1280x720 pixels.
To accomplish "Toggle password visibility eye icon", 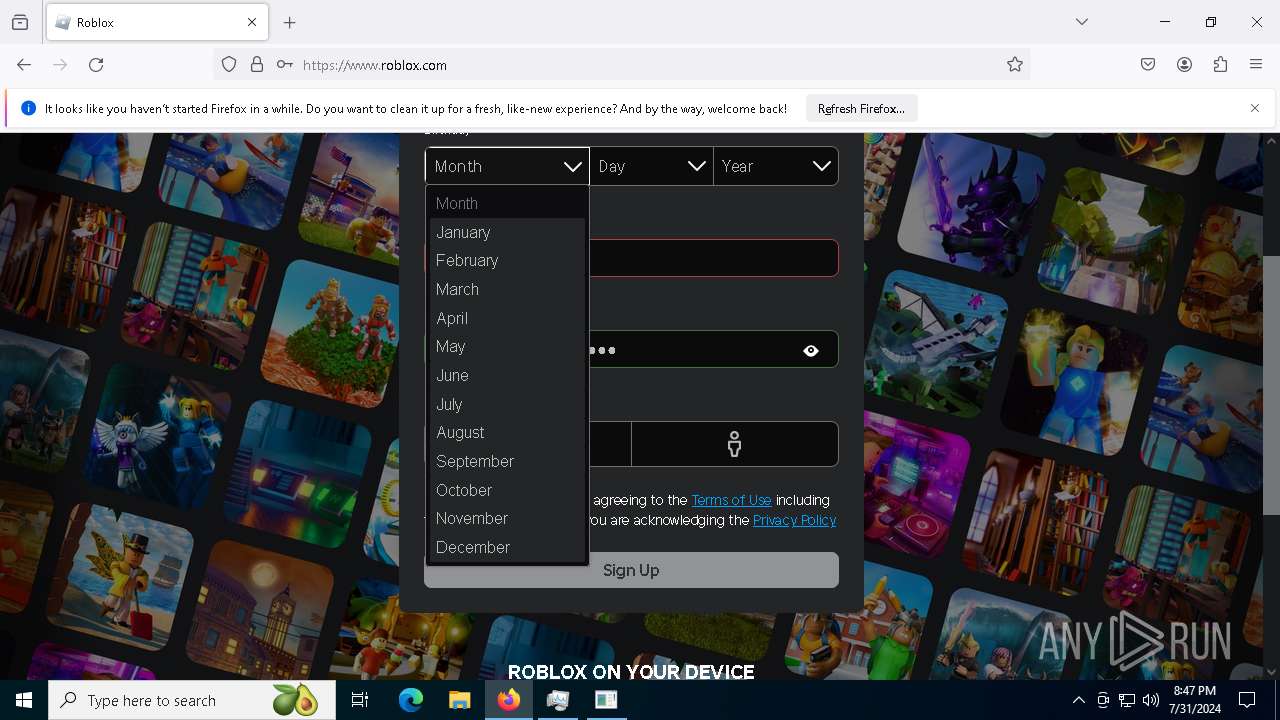I will tap(811, 350).
